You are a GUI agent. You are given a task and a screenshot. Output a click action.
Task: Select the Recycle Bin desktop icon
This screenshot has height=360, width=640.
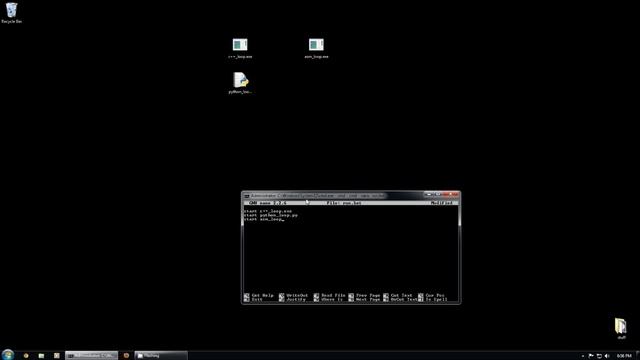(11, 13)
